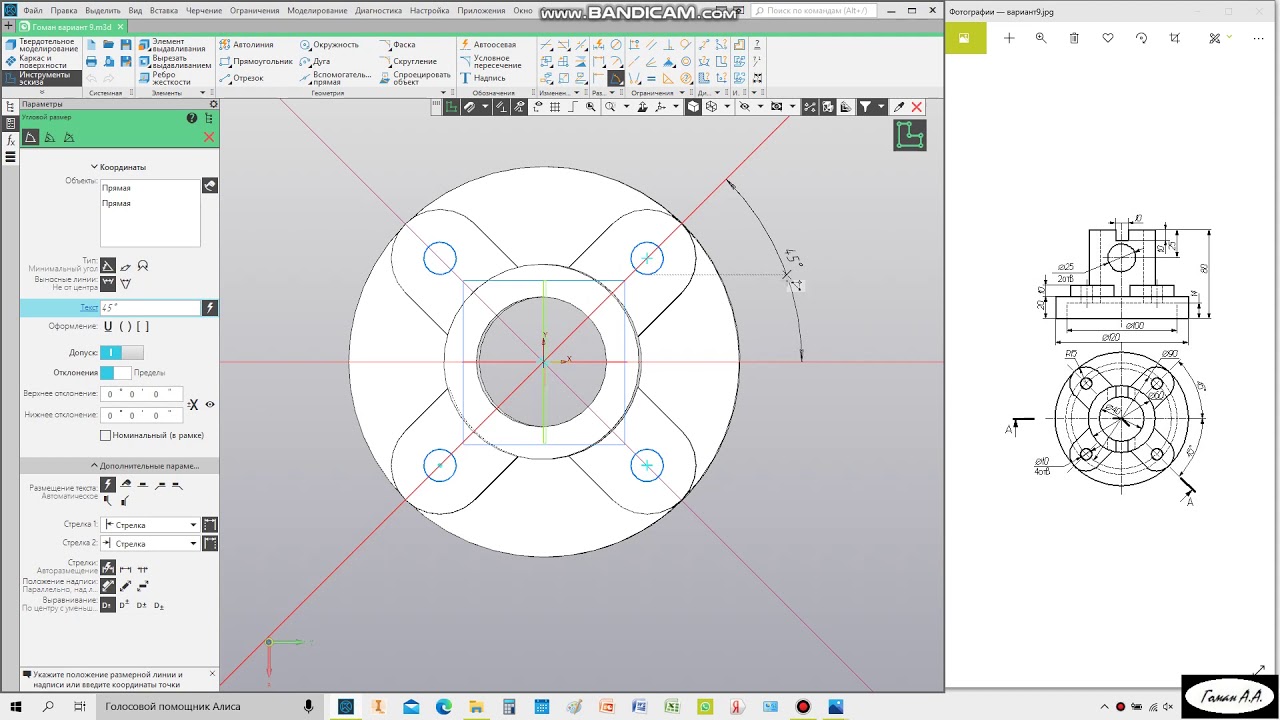Open help for Угловой размер
The width and height of the screenshot is (1280, 720).
click(192, 118)
